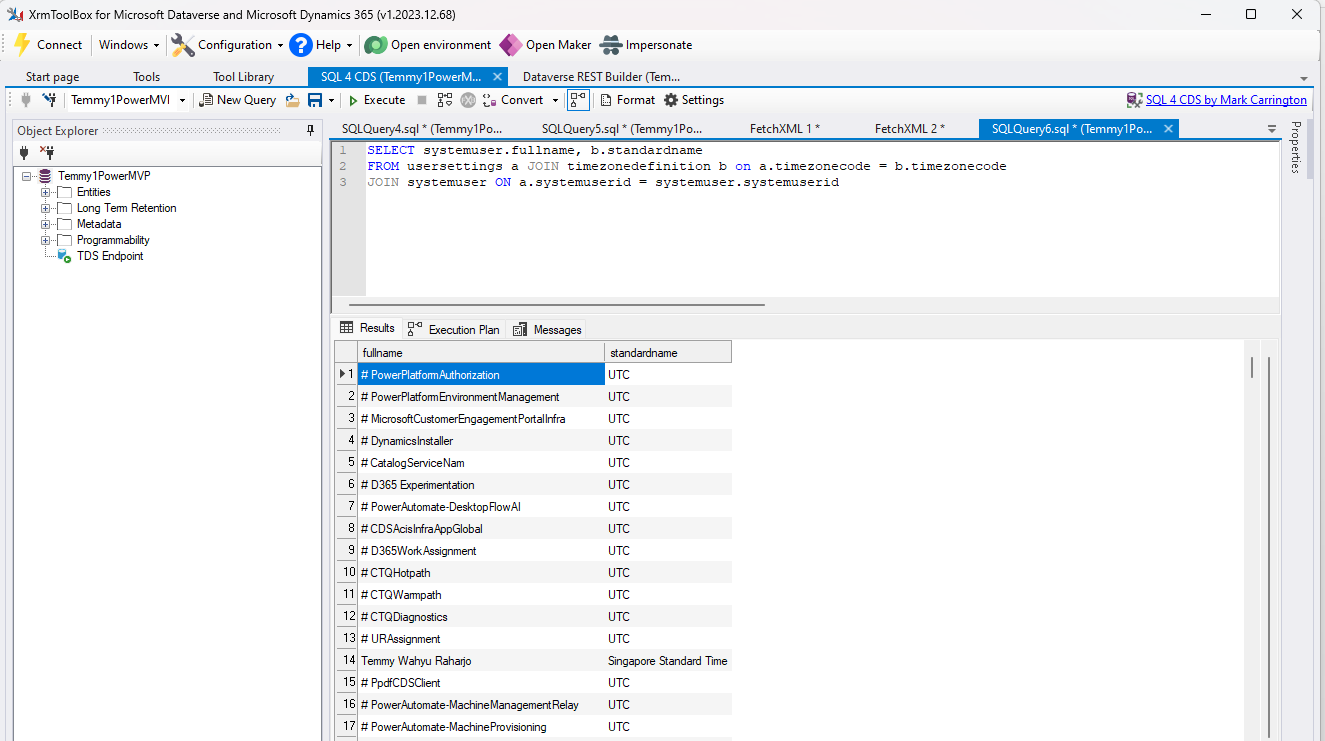Open the FetchXML 2 tab
The height and width of the screenshot is (741, 1325).
point(910,129)
